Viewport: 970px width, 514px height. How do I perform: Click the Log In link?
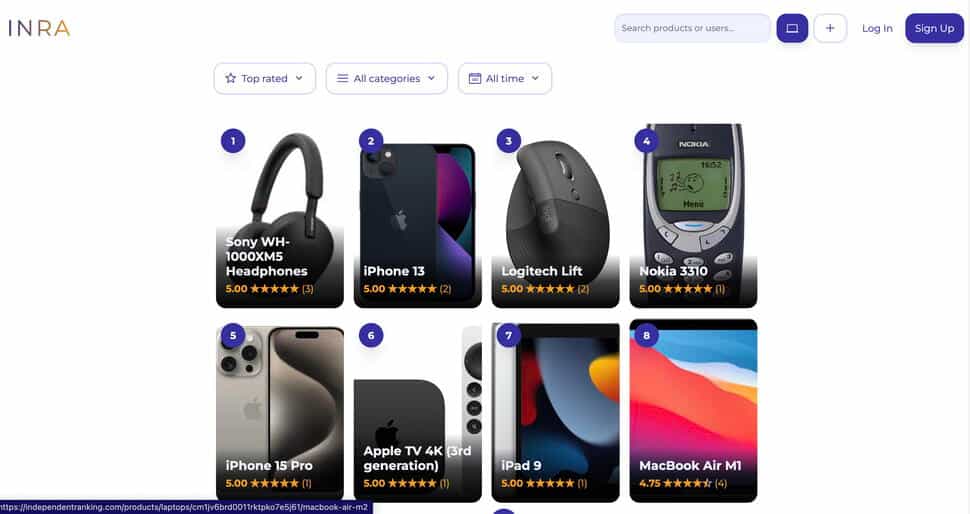[x=877, y=28]
